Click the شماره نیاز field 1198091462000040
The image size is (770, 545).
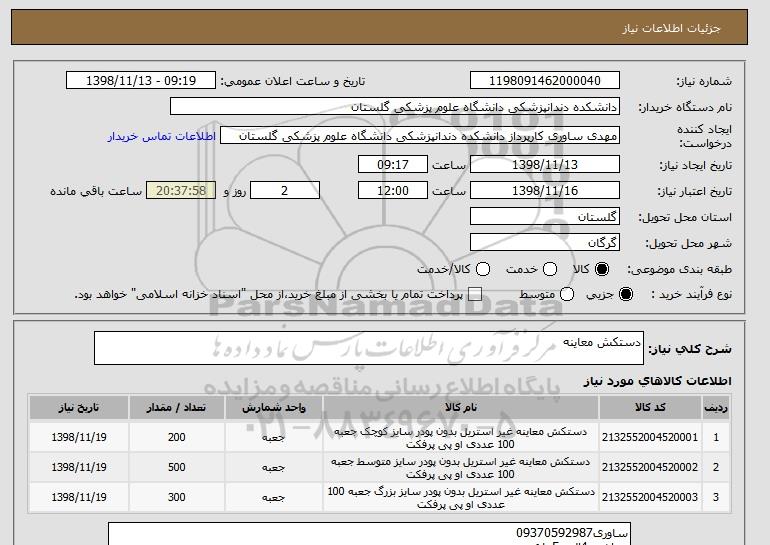pos(545,81)
